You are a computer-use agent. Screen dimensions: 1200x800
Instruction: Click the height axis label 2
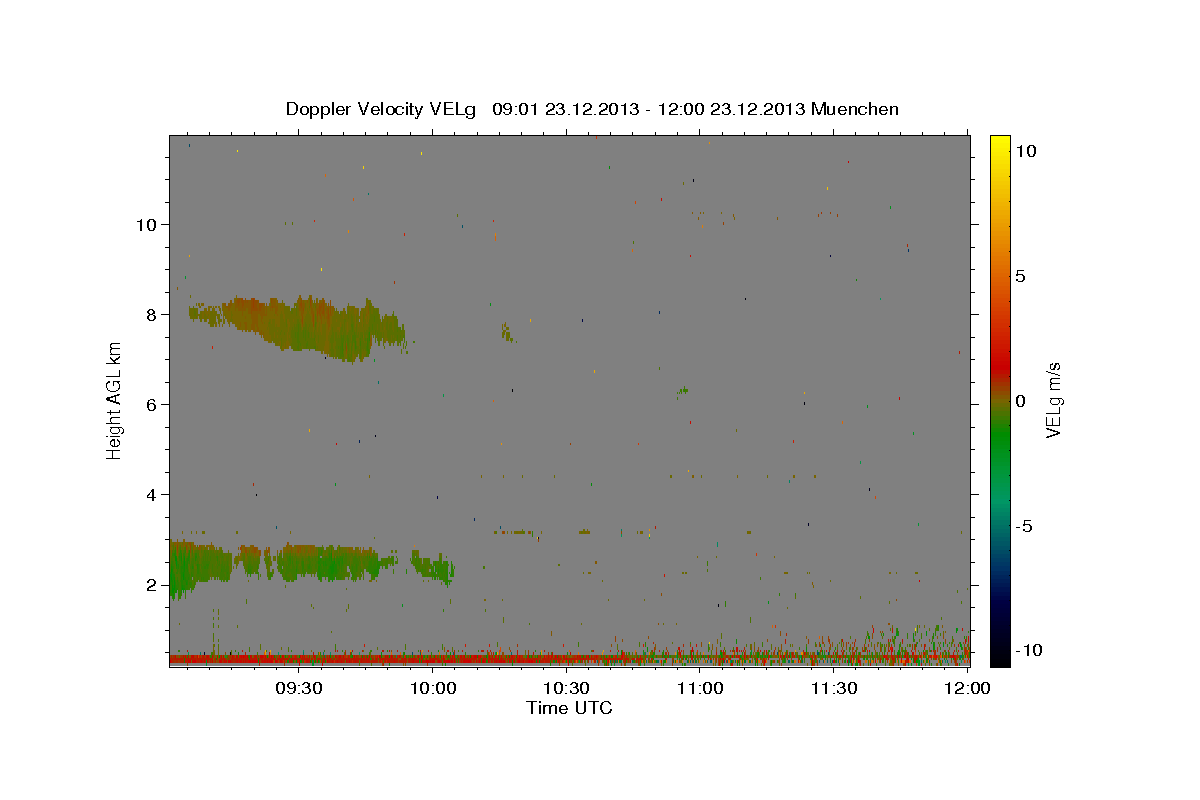coord(152,585)
